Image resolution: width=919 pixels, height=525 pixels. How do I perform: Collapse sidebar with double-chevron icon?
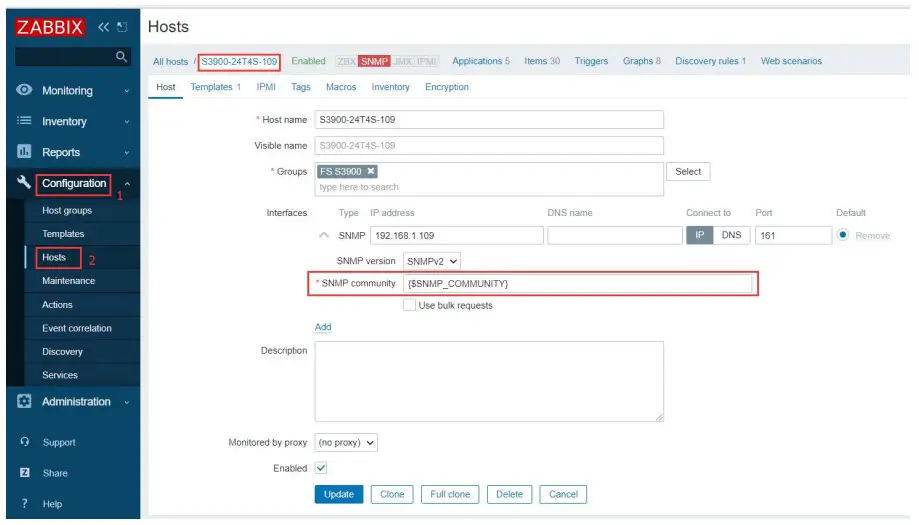(103, 27)
